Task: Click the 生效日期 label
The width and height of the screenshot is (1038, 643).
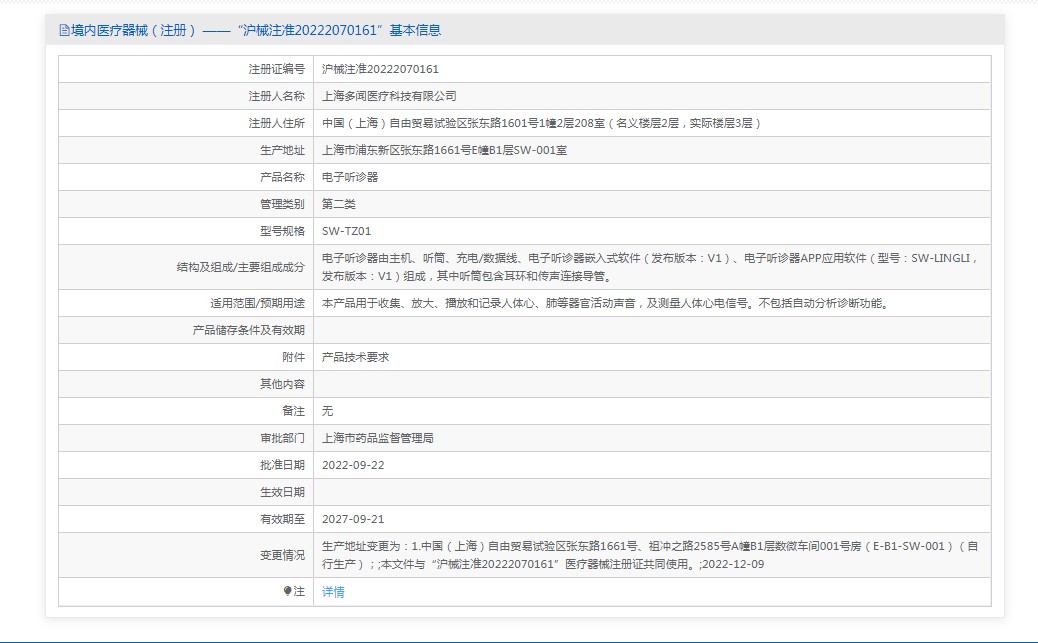Action: click(x=282, y=492)
